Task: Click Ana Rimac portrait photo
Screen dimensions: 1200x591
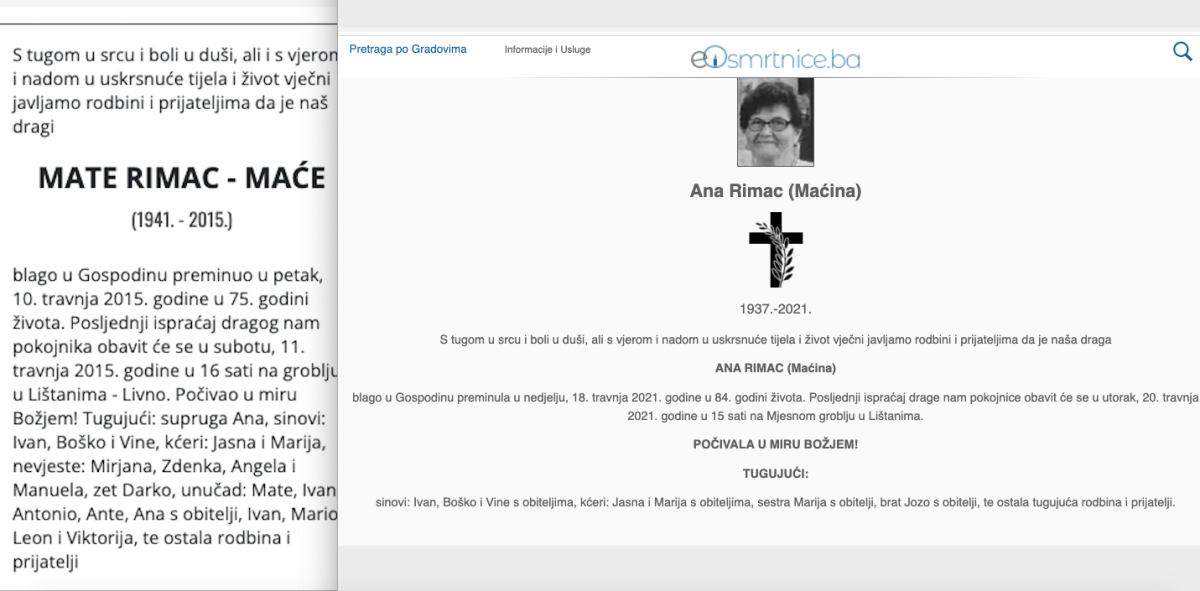Action: [775, 122]
